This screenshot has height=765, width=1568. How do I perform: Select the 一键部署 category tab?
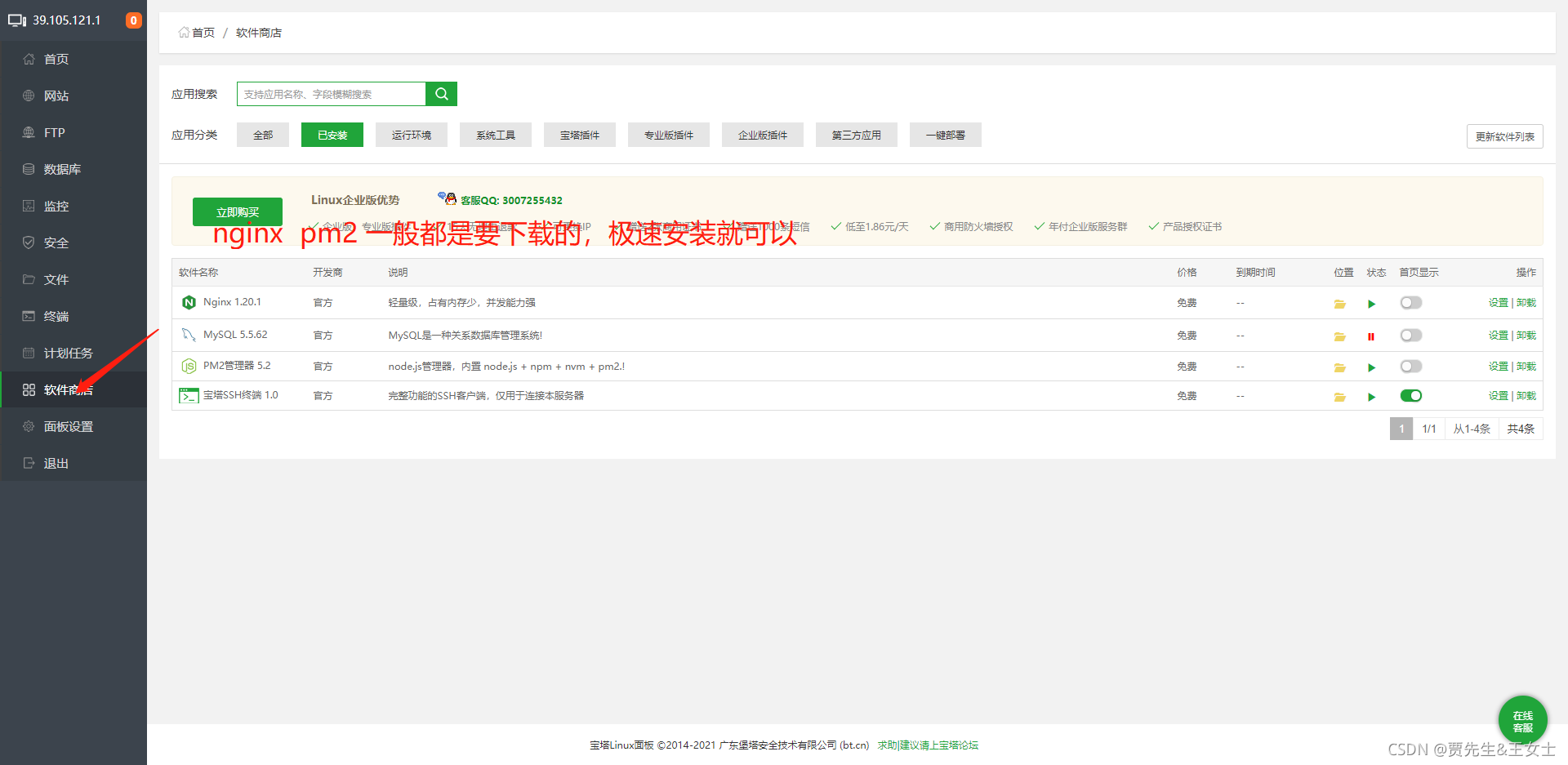(946, 135)
